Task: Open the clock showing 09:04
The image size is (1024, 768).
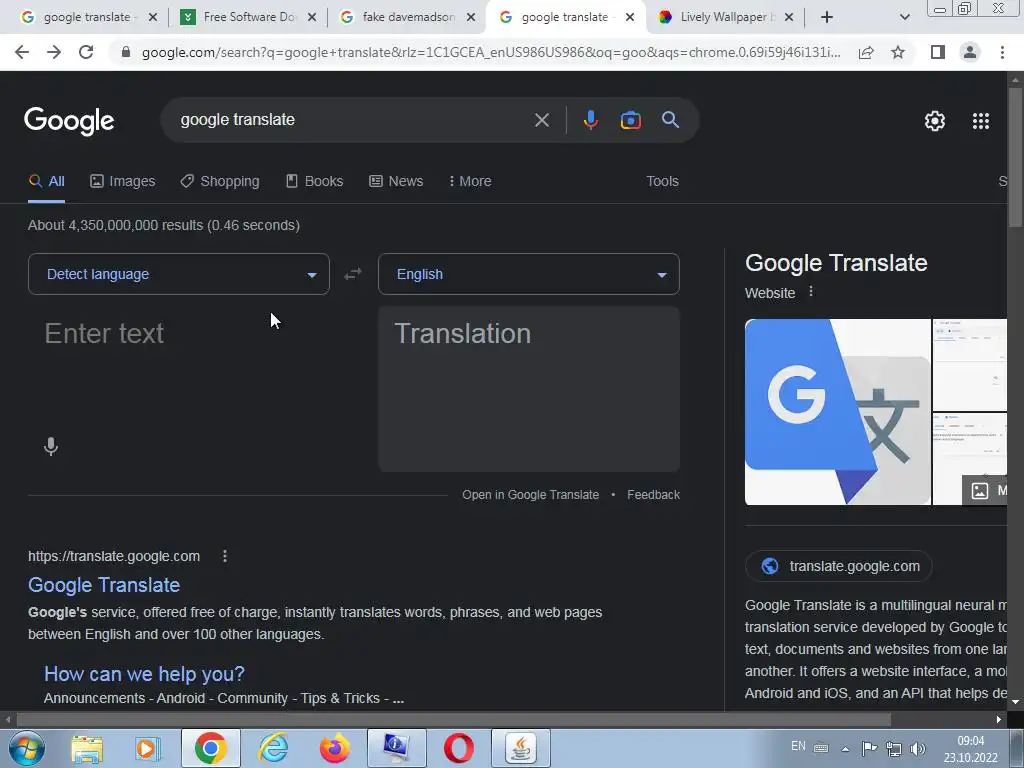Action: (970, 749)
